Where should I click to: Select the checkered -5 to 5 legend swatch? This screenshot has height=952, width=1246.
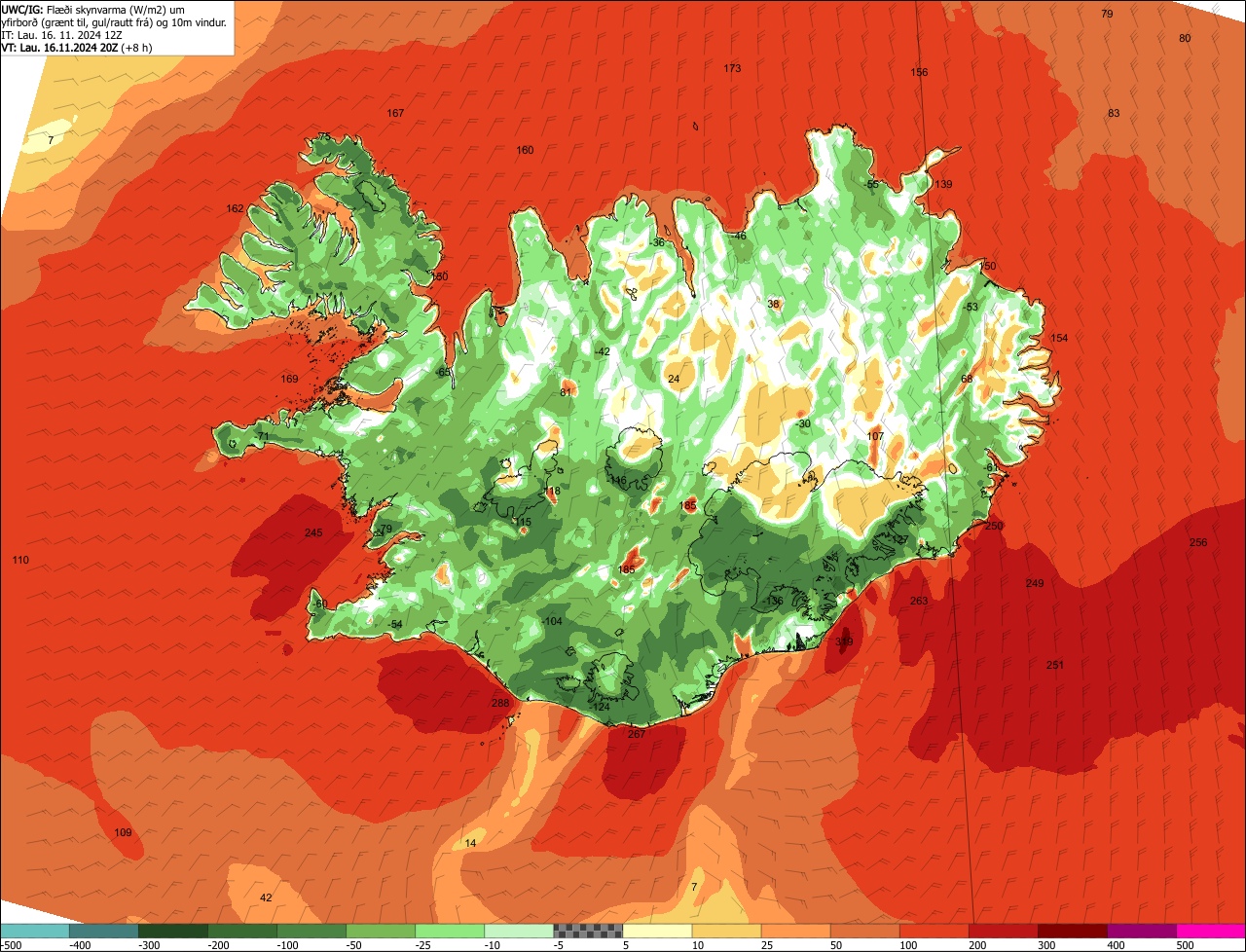(588, 931)
